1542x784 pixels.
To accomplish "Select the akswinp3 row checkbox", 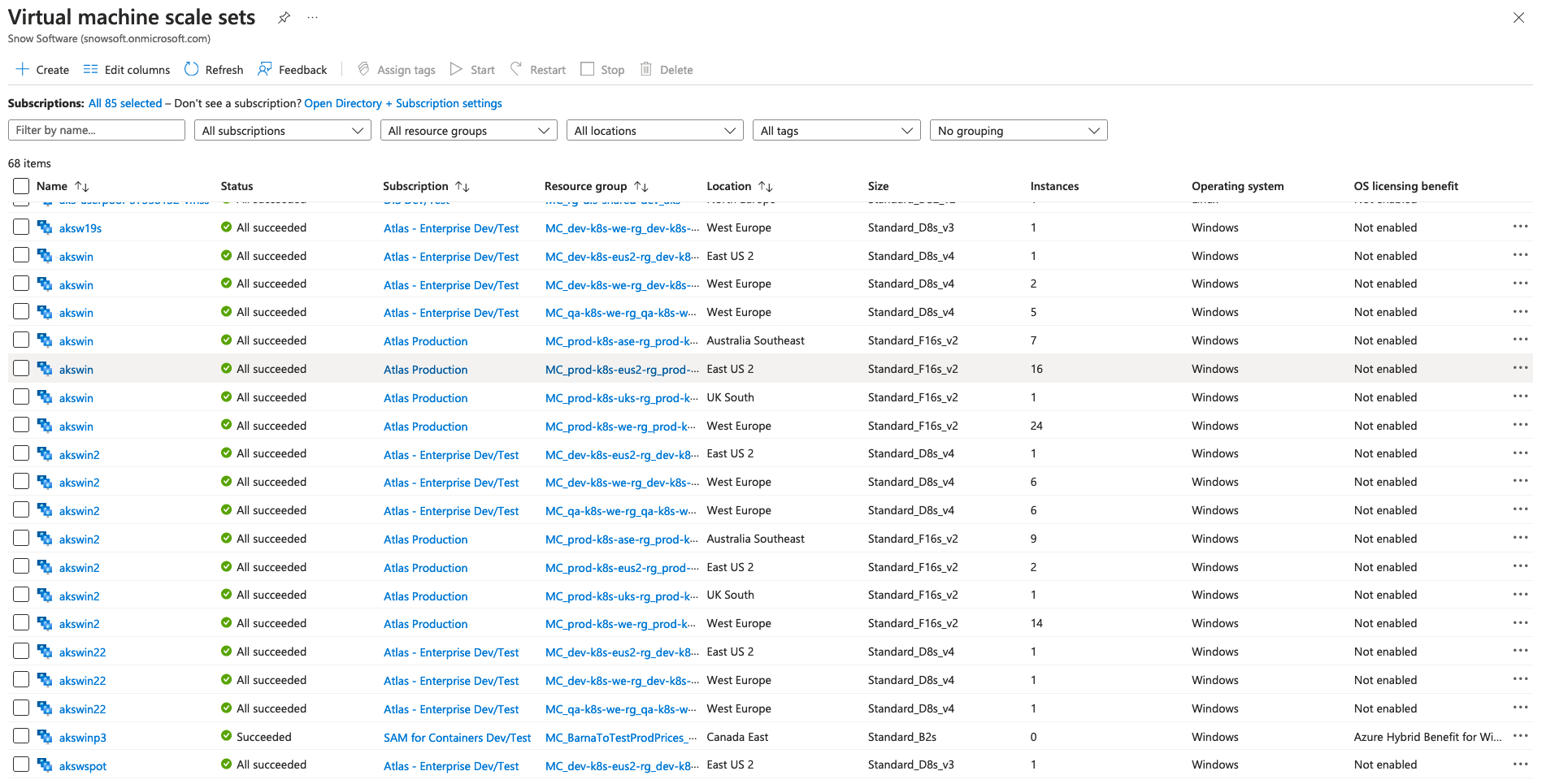I will (21, 737).
